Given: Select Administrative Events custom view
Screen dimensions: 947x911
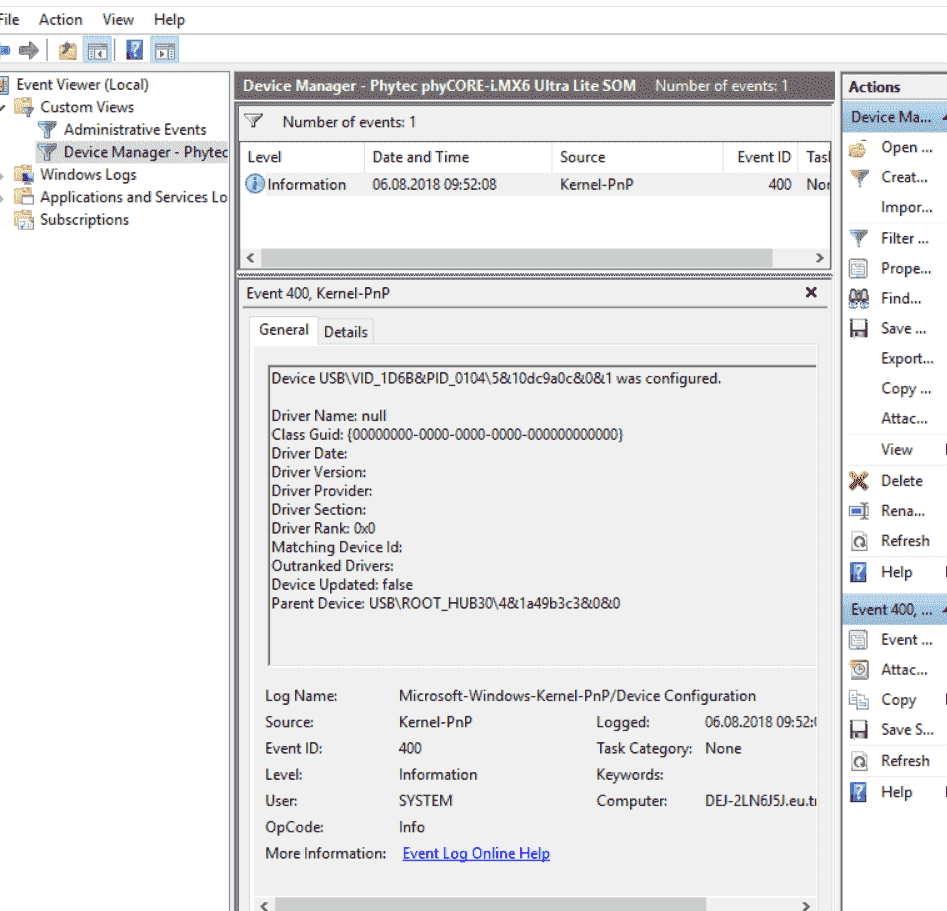Looking at the screenshot, I should [x=135, y=129].
